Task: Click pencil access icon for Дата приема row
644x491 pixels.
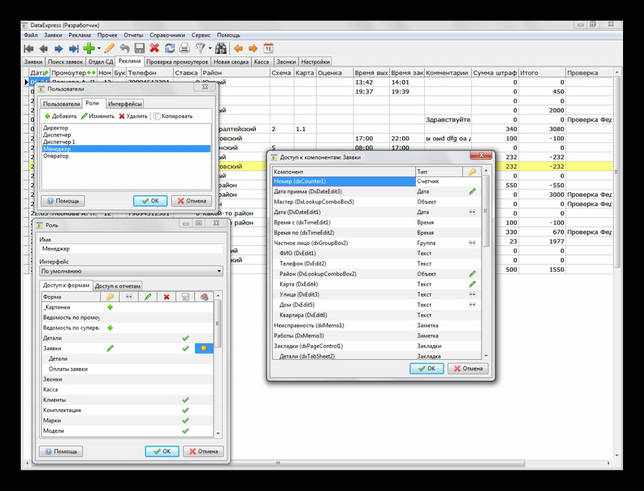Action: 472,191
